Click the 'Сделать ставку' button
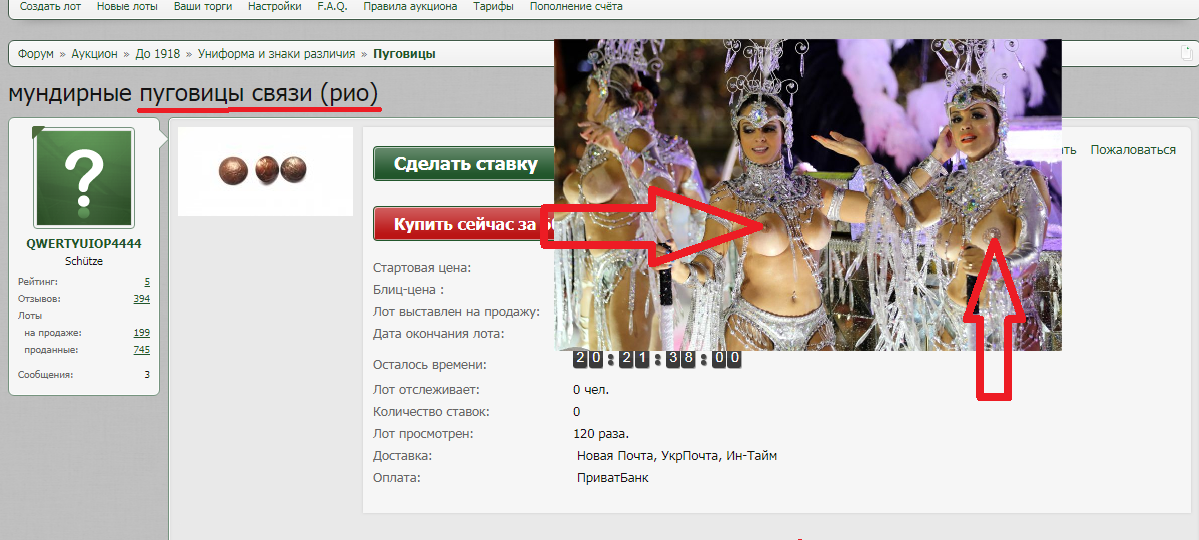Screen dimensions: 1199x540 coord(465,164)
